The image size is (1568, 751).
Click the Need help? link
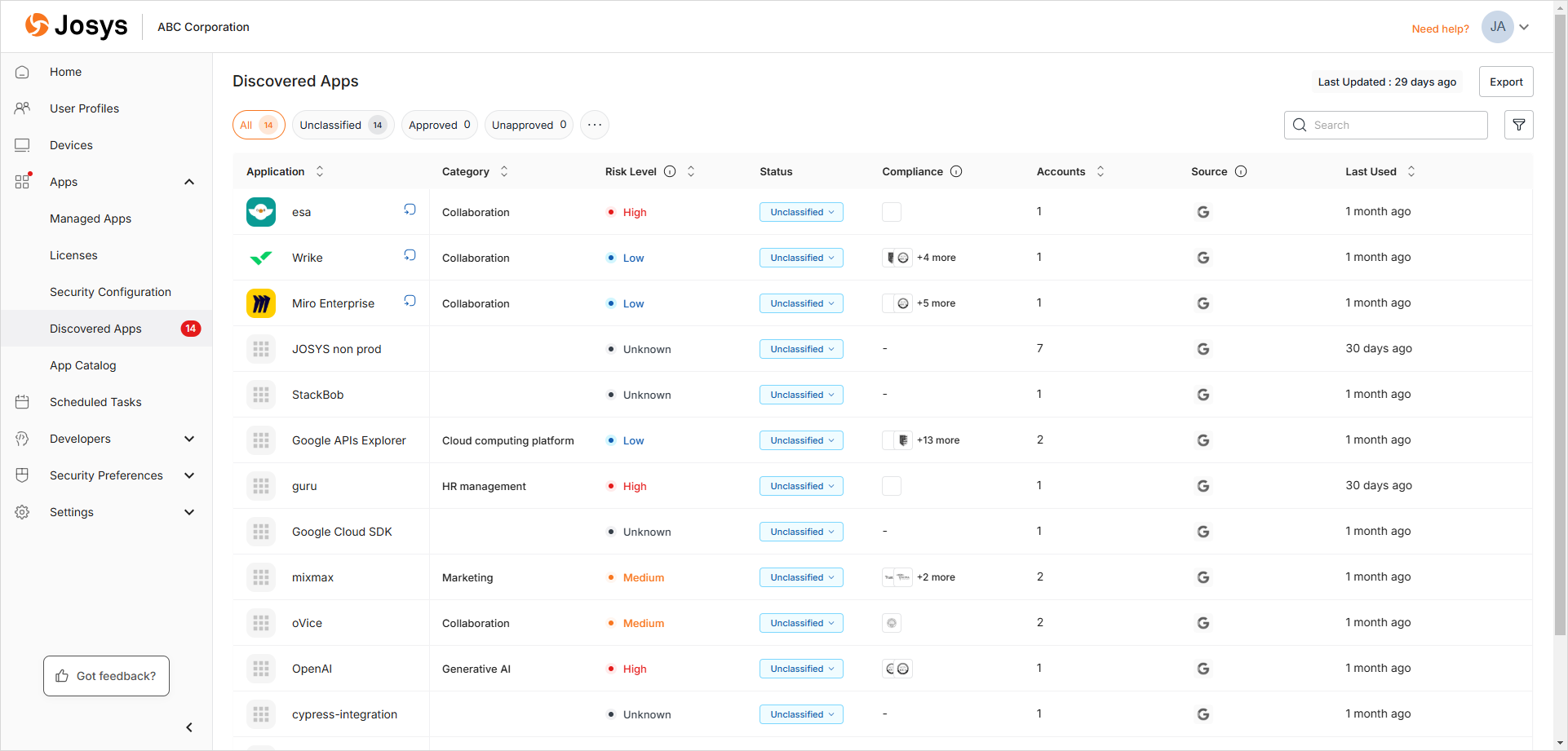tap(1440, 29)
